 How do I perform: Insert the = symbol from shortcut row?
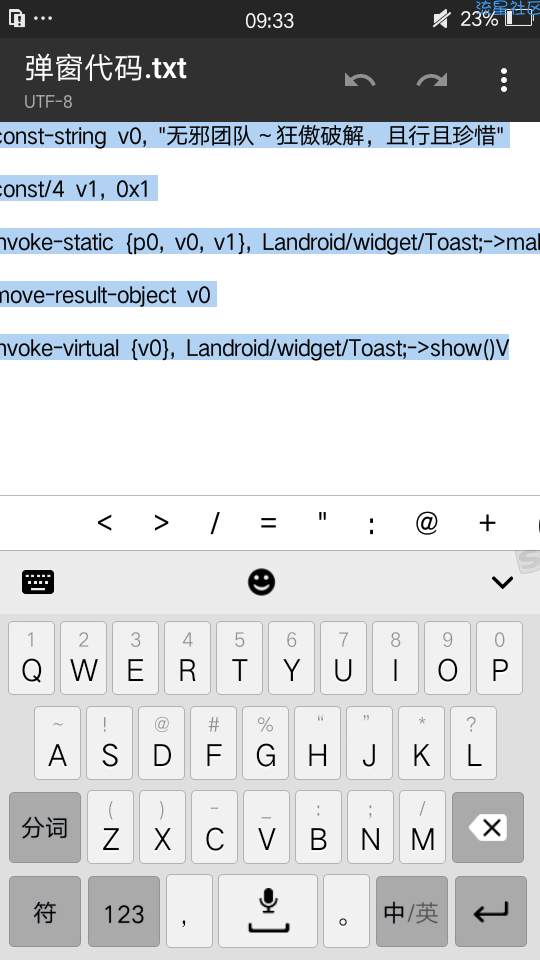coord(268,523)
